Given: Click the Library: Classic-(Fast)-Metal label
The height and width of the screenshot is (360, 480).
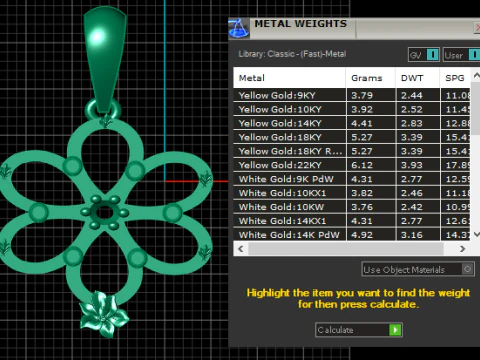Looking at the screenshot, I should [292, 54].
